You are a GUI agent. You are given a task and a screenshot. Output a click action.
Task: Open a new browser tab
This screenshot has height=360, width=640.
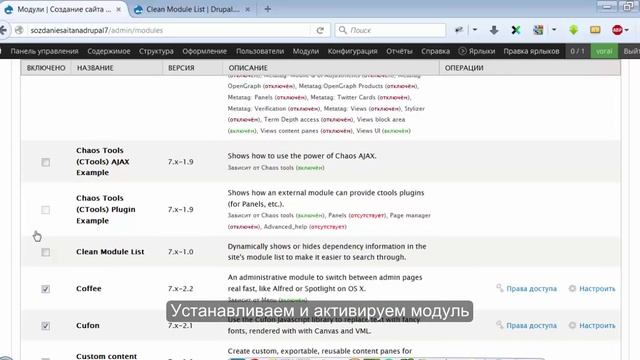[267, 9]
